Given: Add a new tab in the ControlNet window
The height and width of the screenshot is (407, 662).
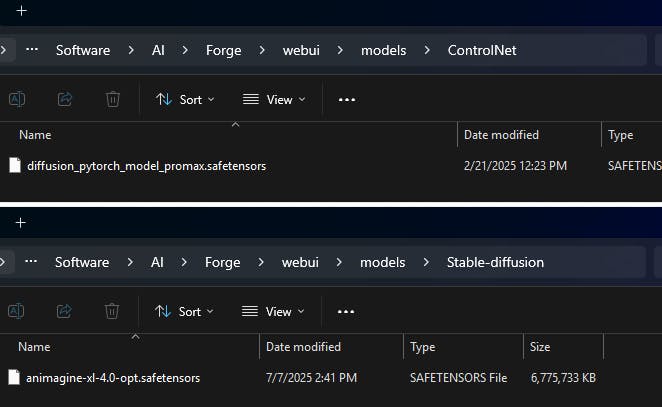Looking at the screenshot, I should (21, 11).
